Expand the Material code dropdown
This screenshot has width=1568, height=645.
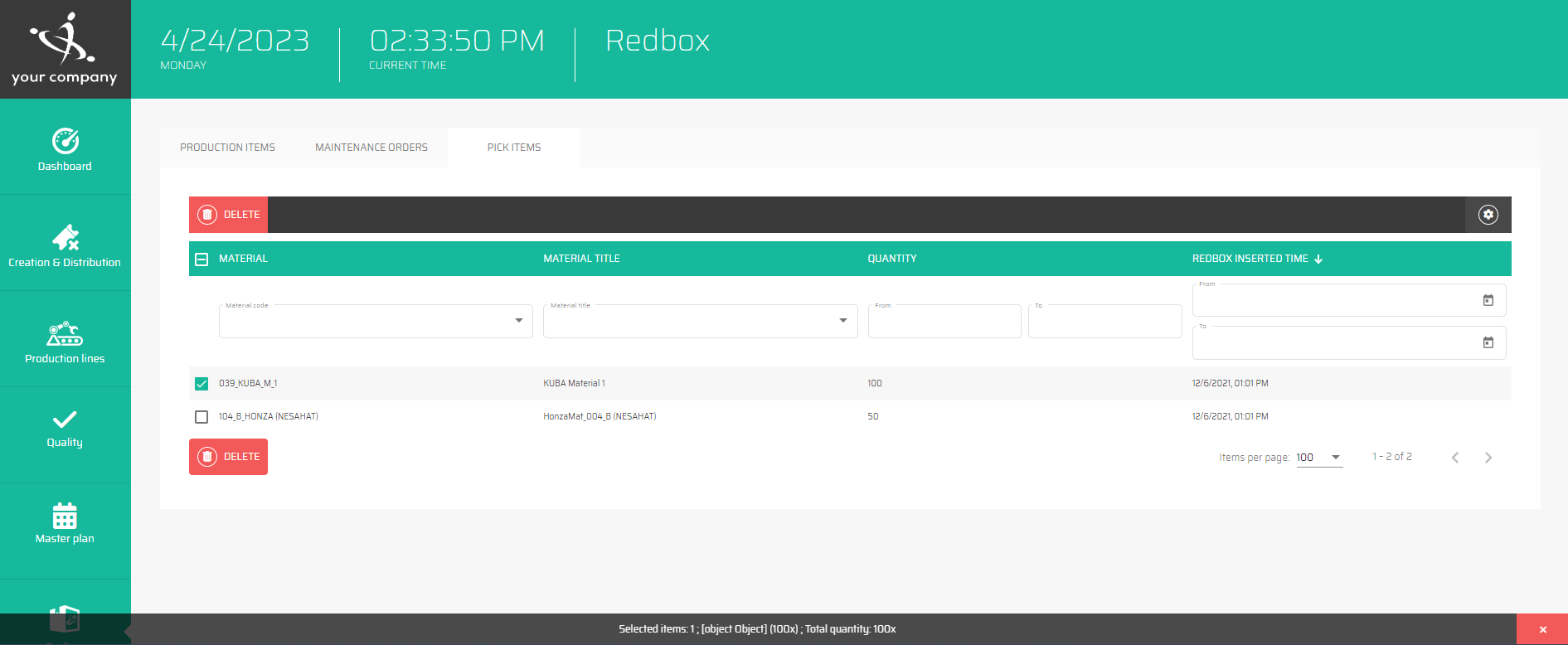coord(518,321)
